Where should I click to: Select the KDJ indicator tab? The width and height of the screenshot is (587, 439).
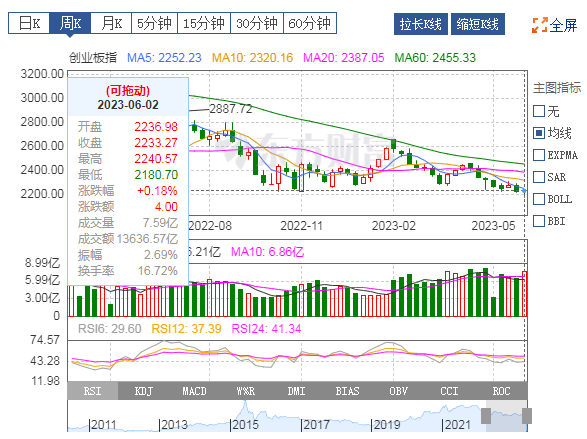(144, 391)
